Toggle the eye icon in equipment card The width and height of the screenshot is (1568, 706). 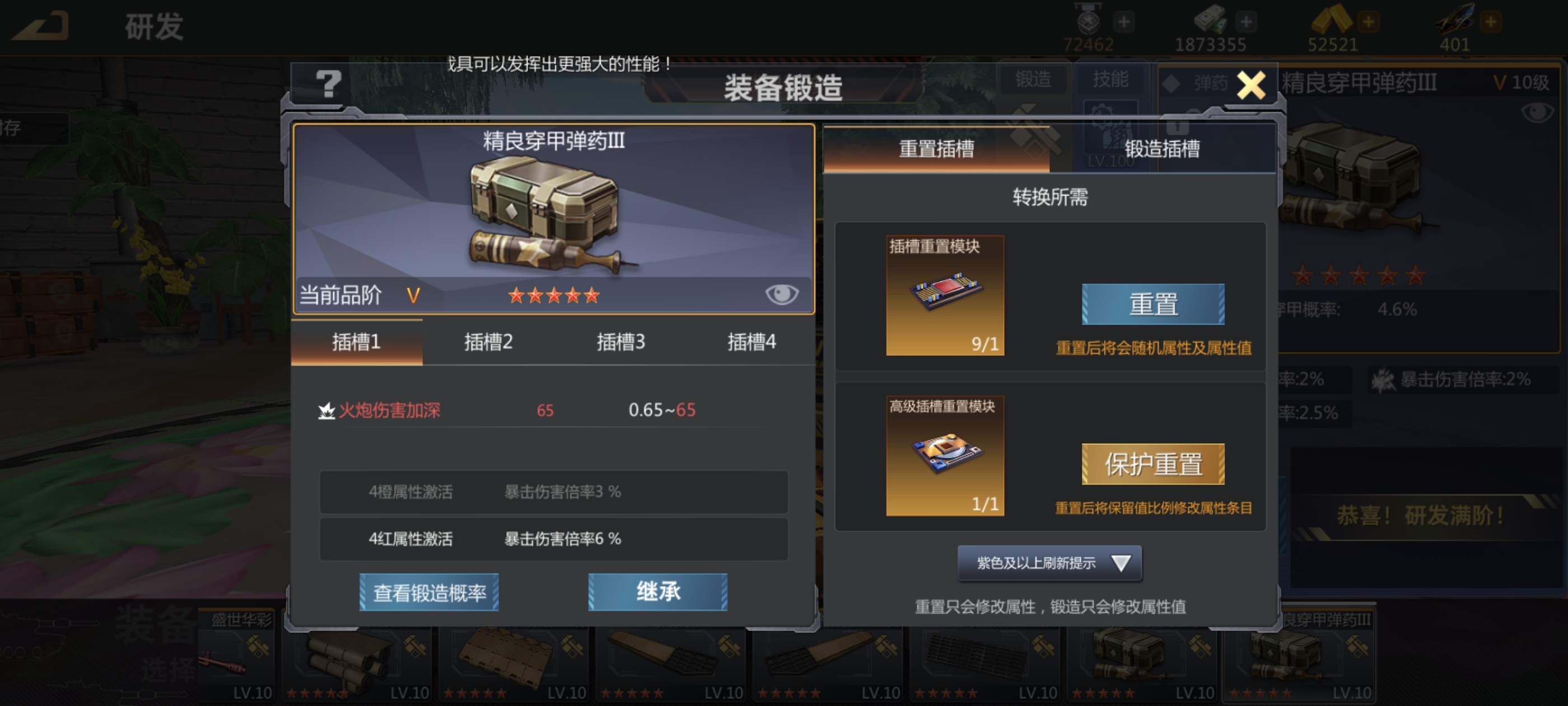point(782,294)
